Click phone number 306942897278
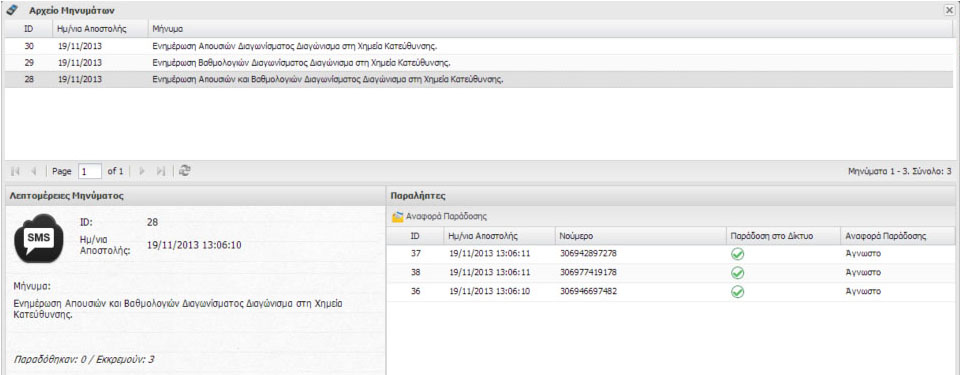The height and width of the screenshot is (375, 960). [588, 253]
